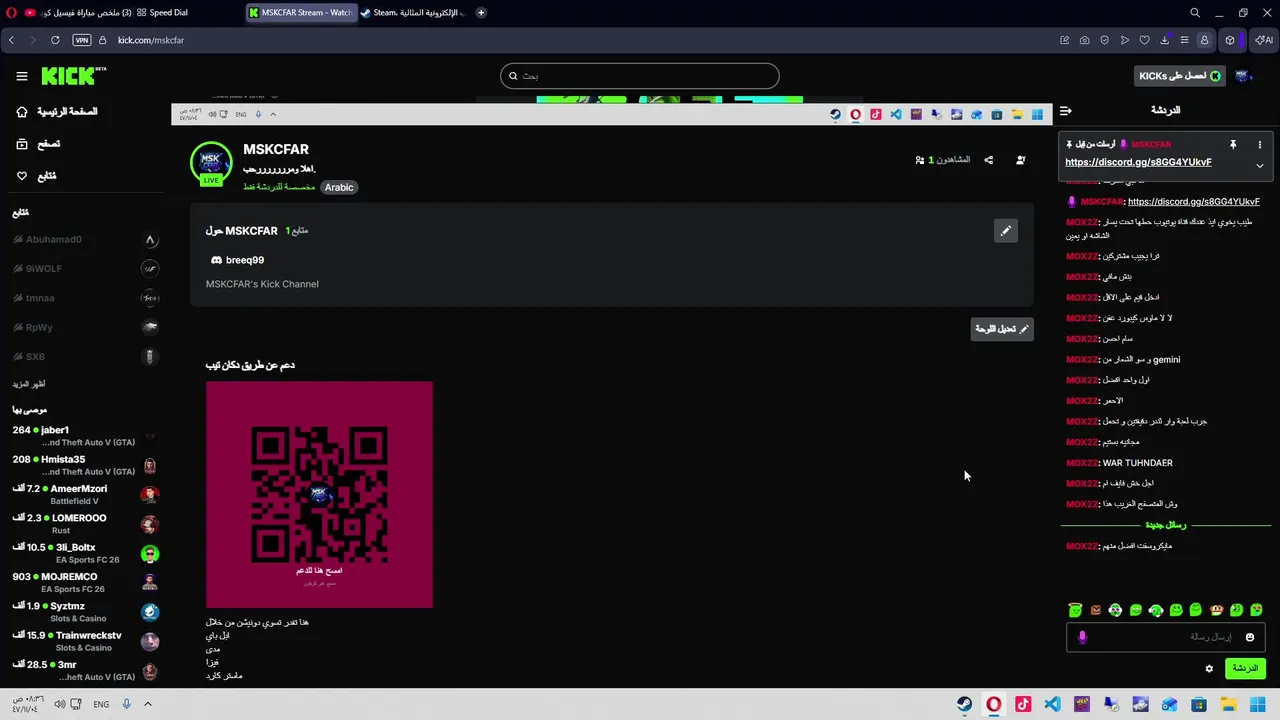Viewport: 1280px width, 720px height.
Task: Open a new browser tab
Action: 481,13
